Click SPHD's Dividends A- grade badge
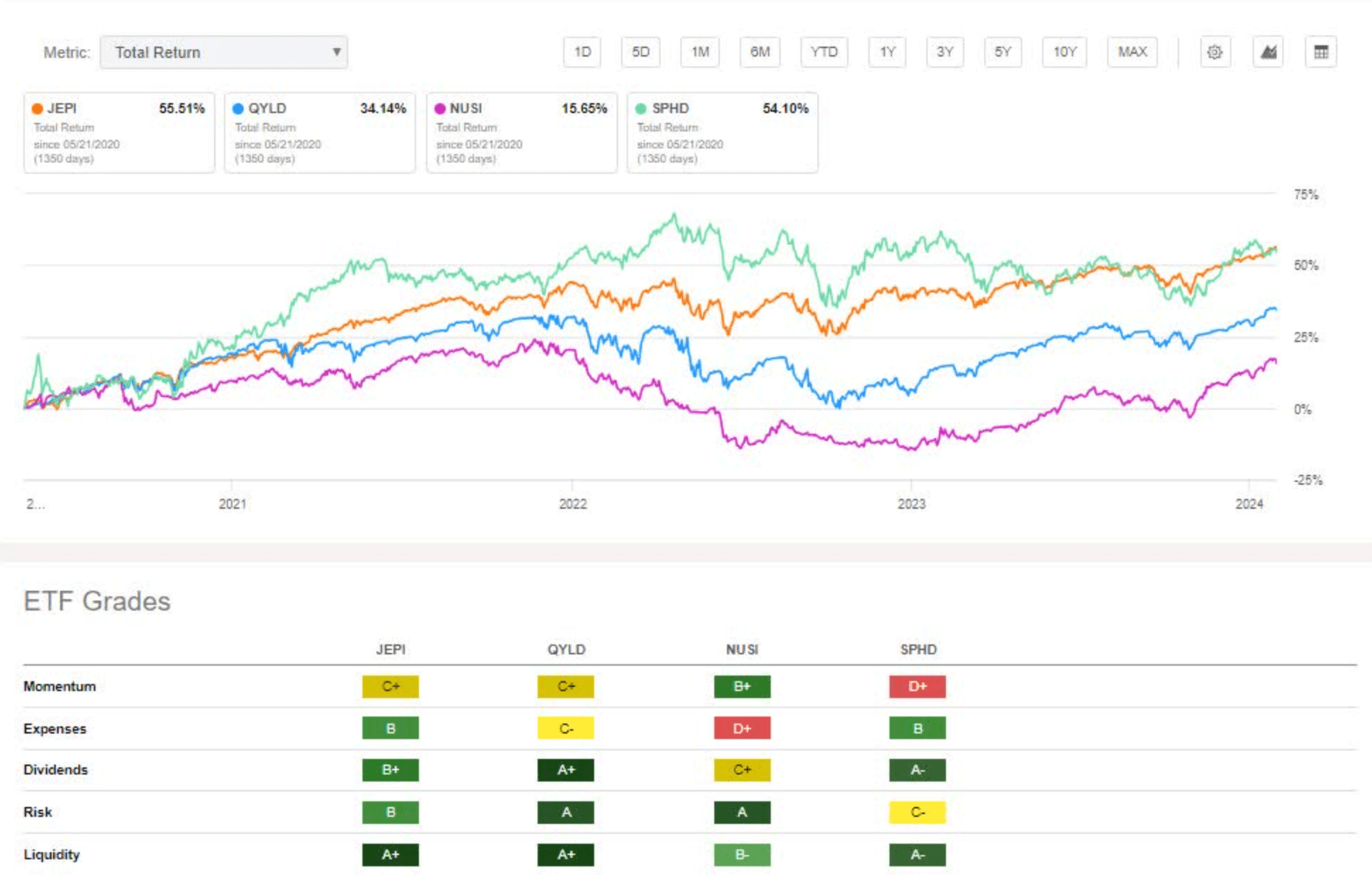The width and height of the screenshot is (1372, 896). pos(918,770)
